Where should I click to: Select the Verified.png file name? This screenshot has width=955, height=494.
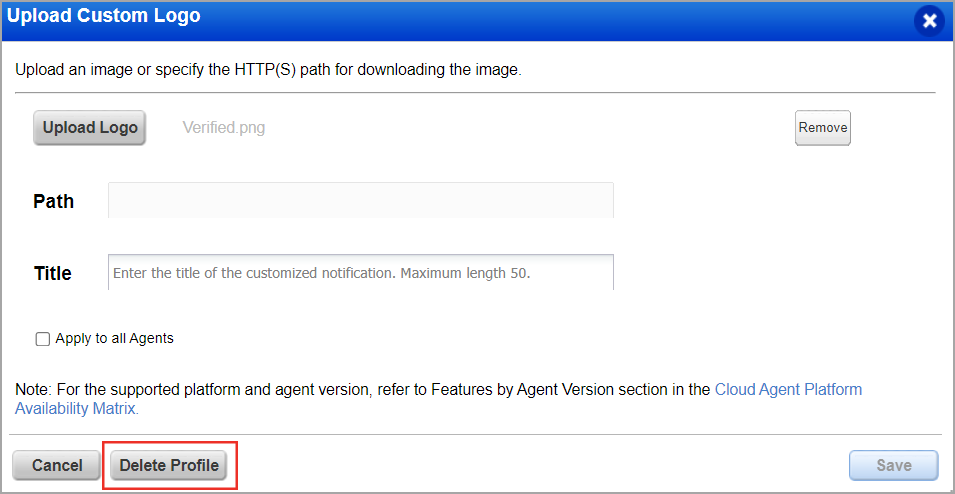pyautogui.click(x=224, y=128)
